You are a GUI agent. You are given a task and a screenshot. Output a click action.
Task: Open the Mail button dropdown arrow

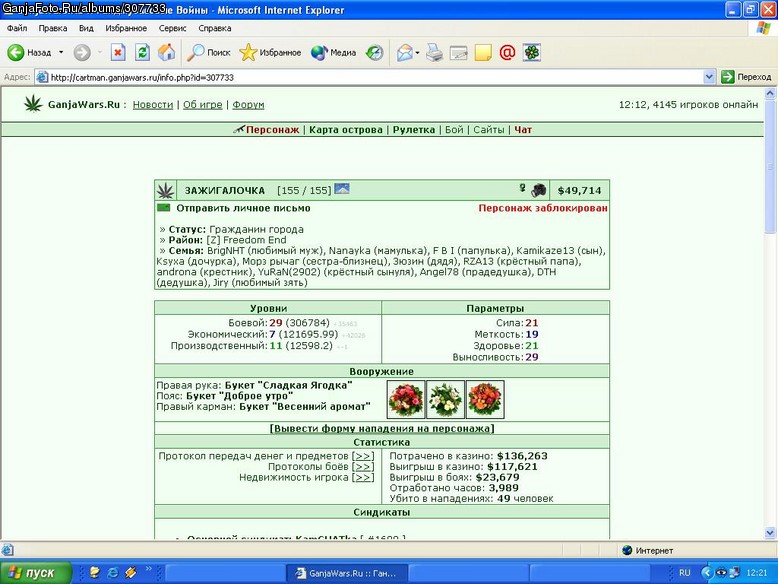(x=417, y=52)
